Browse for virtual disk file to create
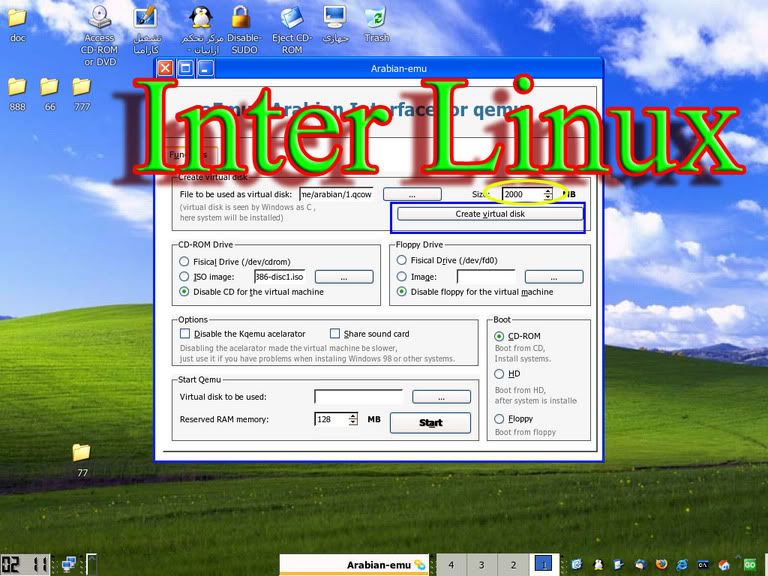Image resolution: width=768 pixels, height=576 pixels. [412, 194]
